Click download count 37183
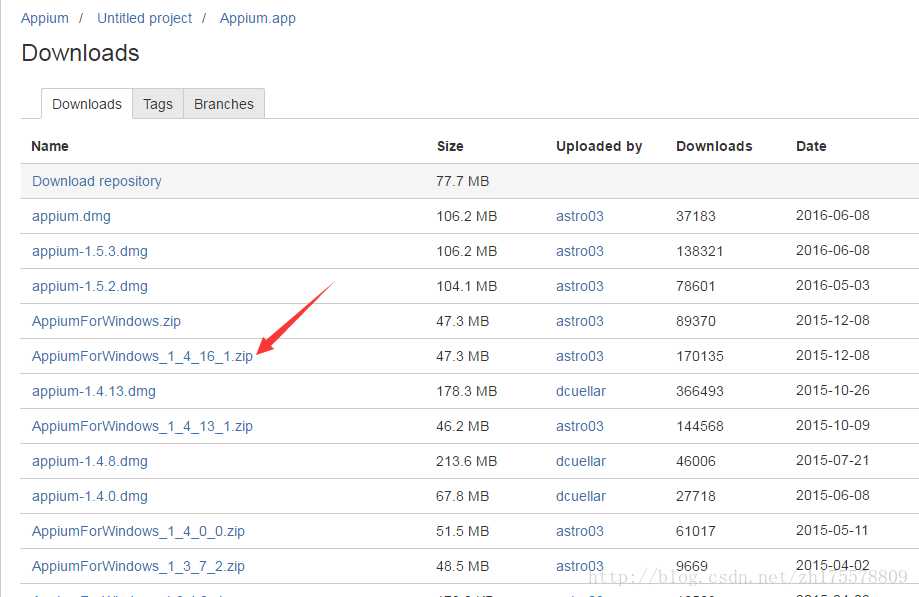The image size is (919, 597). pos(696,216)
